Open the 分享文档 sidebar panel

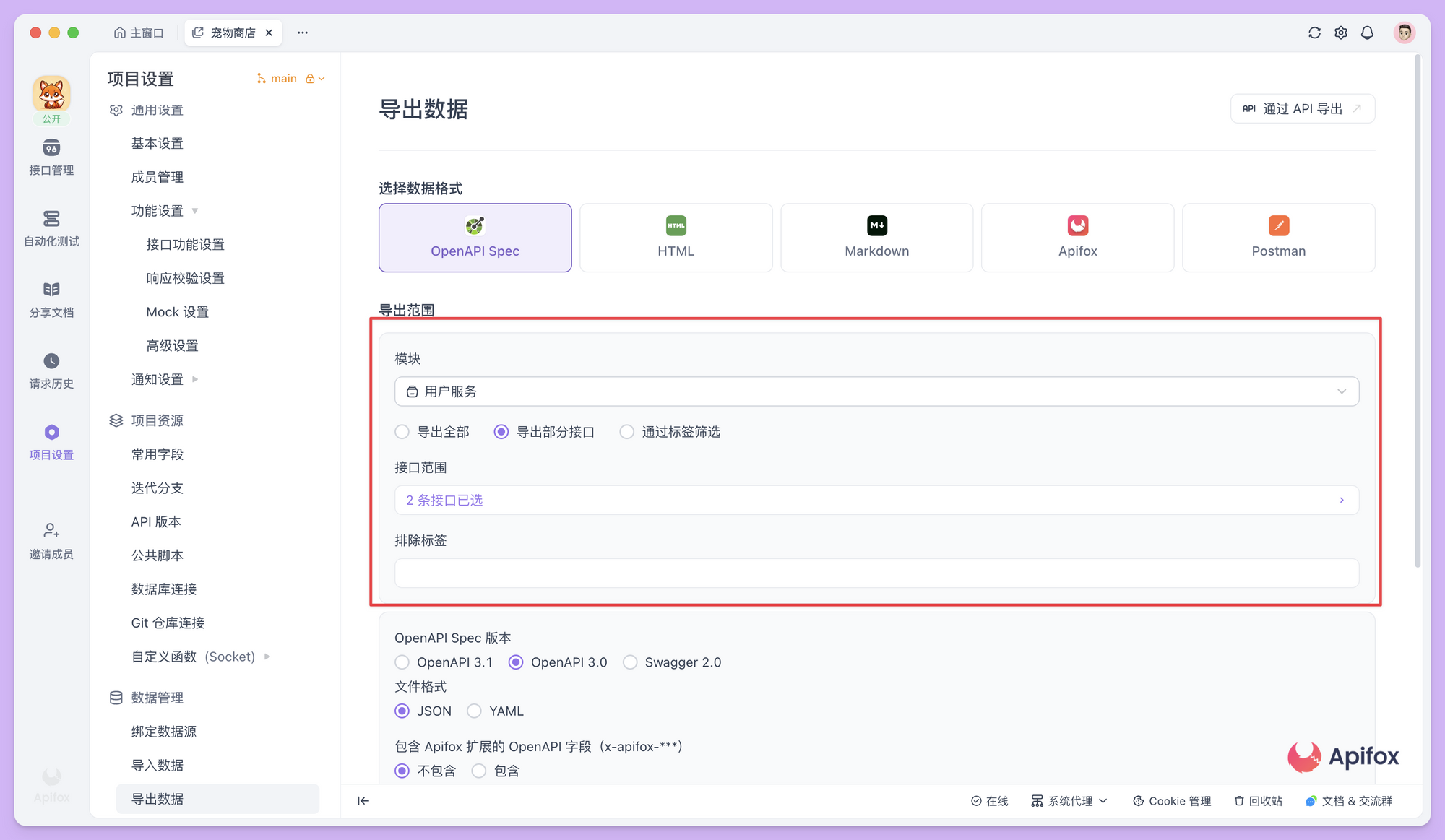pyautogui.click(x=51, y=298)
